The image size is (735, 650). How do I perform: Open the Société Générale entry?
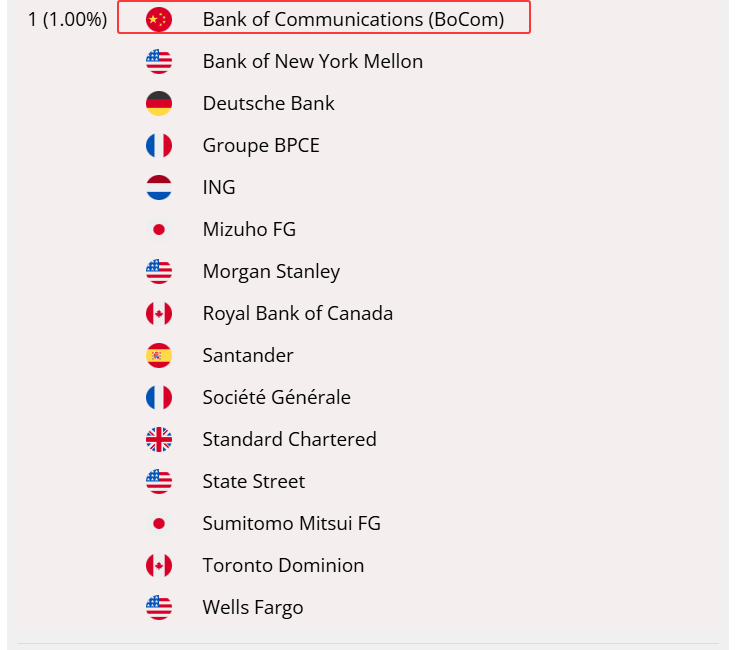click(276, 397)
